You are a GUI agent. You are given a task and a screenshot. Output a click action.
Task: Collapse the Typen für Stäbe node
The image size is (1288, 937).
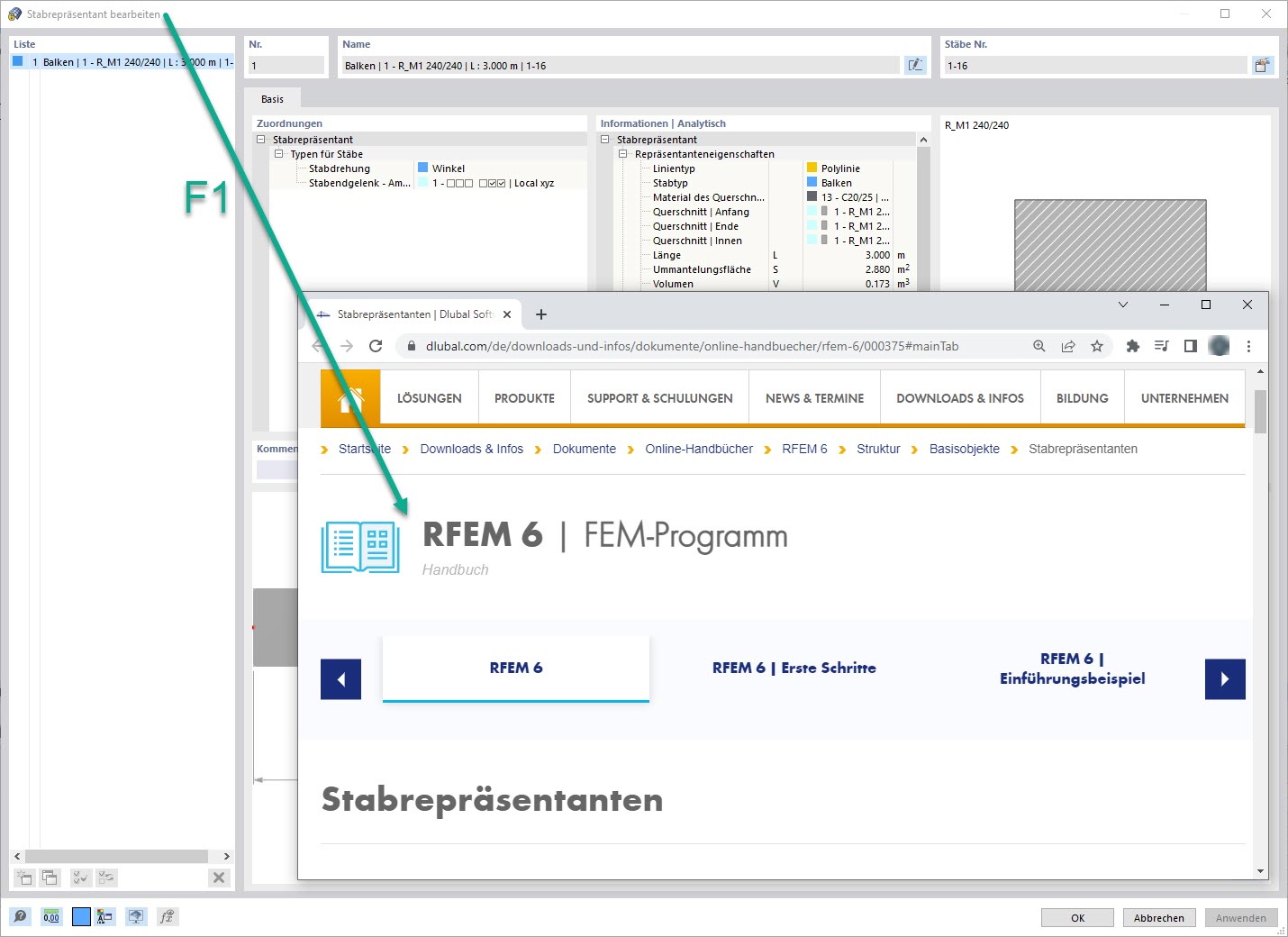click(278, 154)
